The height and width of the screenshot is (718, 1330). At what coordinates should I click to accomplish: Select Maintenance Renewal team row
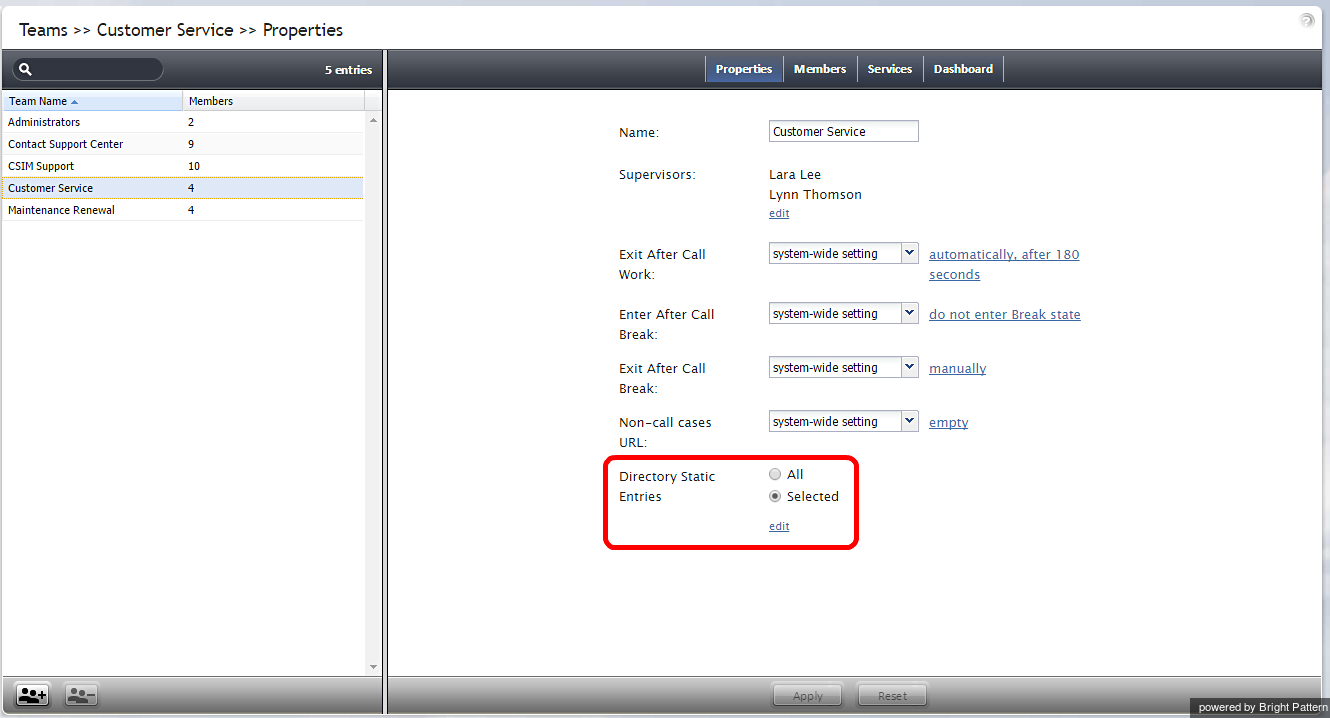182,210
